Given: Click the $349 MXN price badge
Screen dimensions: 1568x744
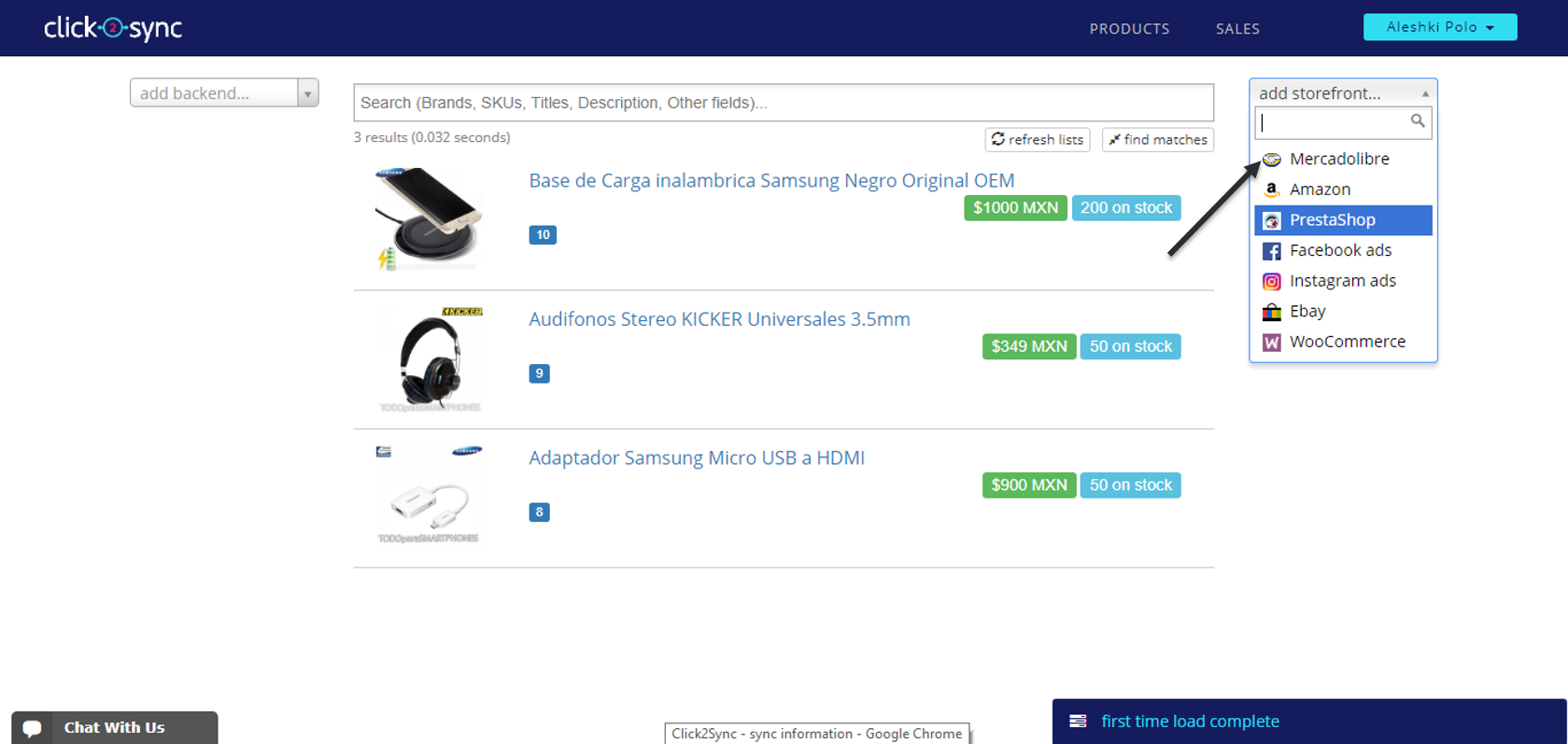Looking at the screenshot, I should pos(1029,346).
